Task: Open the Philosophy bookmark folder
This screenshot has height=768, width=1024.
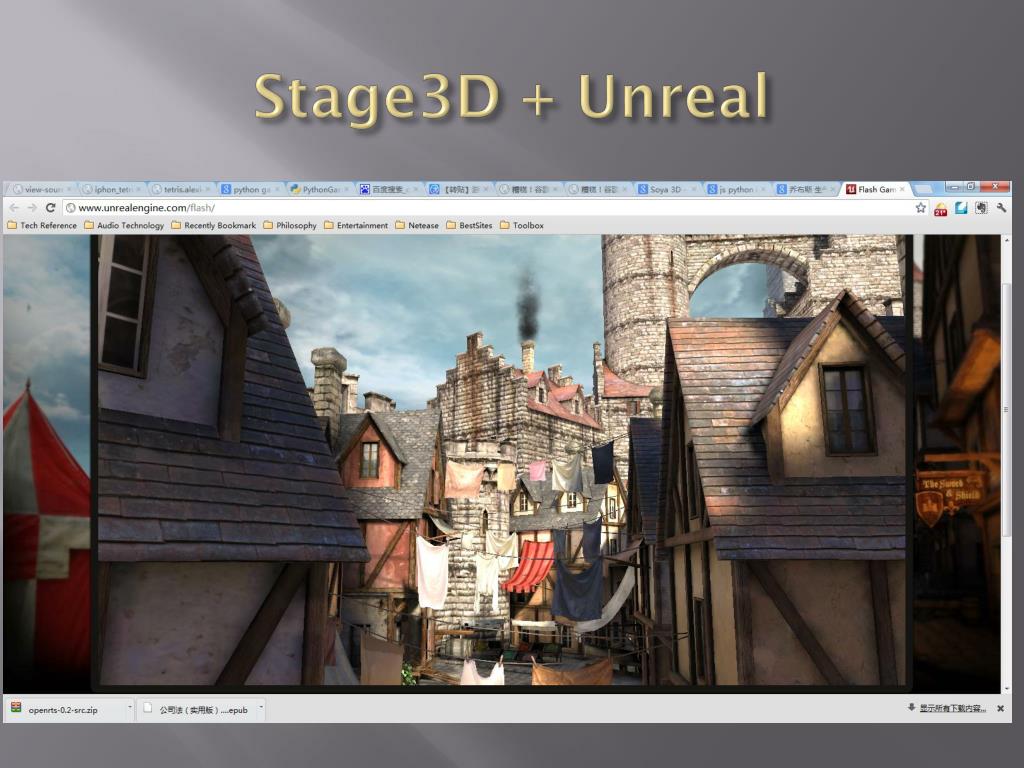Action: pos(290,225)
